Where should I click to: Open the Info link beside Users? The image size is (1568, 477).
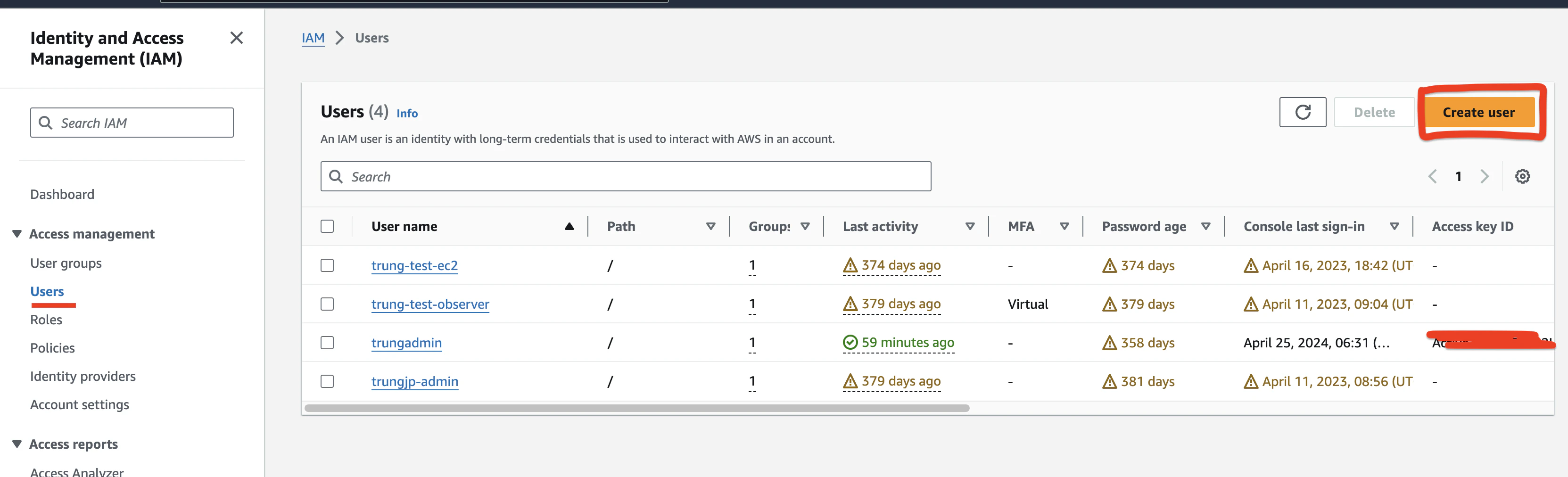[406, 113]
